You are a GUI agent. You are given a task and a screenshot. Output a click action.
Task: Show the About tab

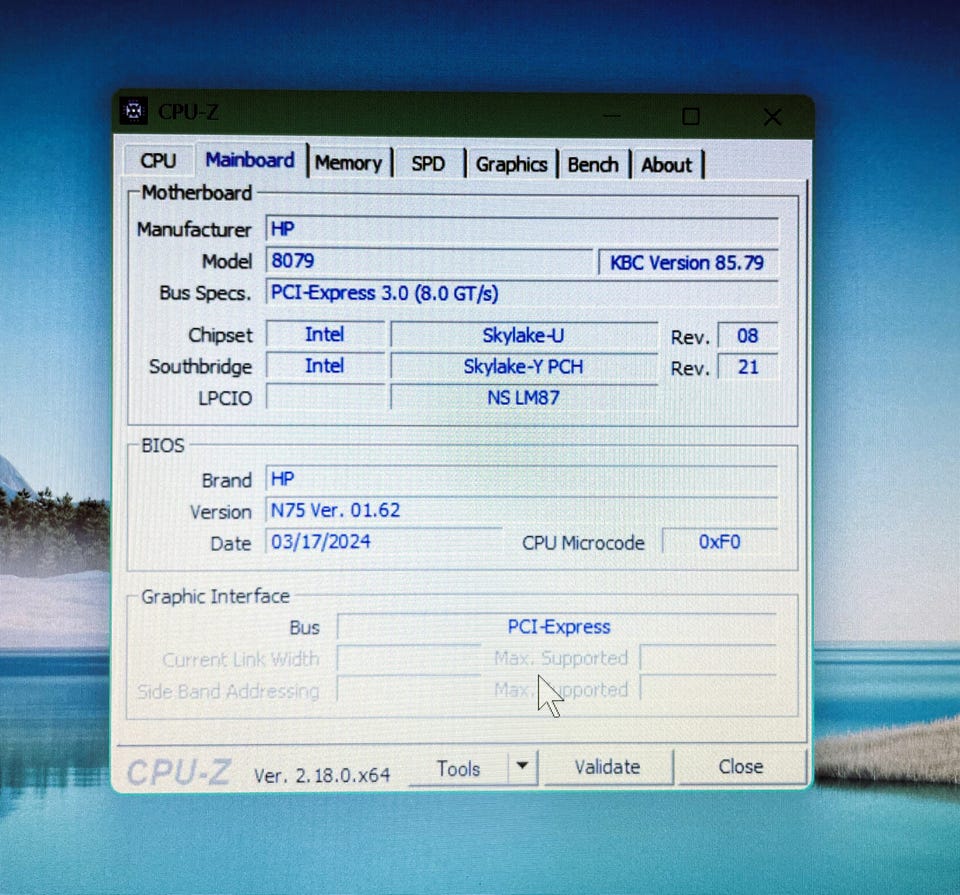point(666,165)
